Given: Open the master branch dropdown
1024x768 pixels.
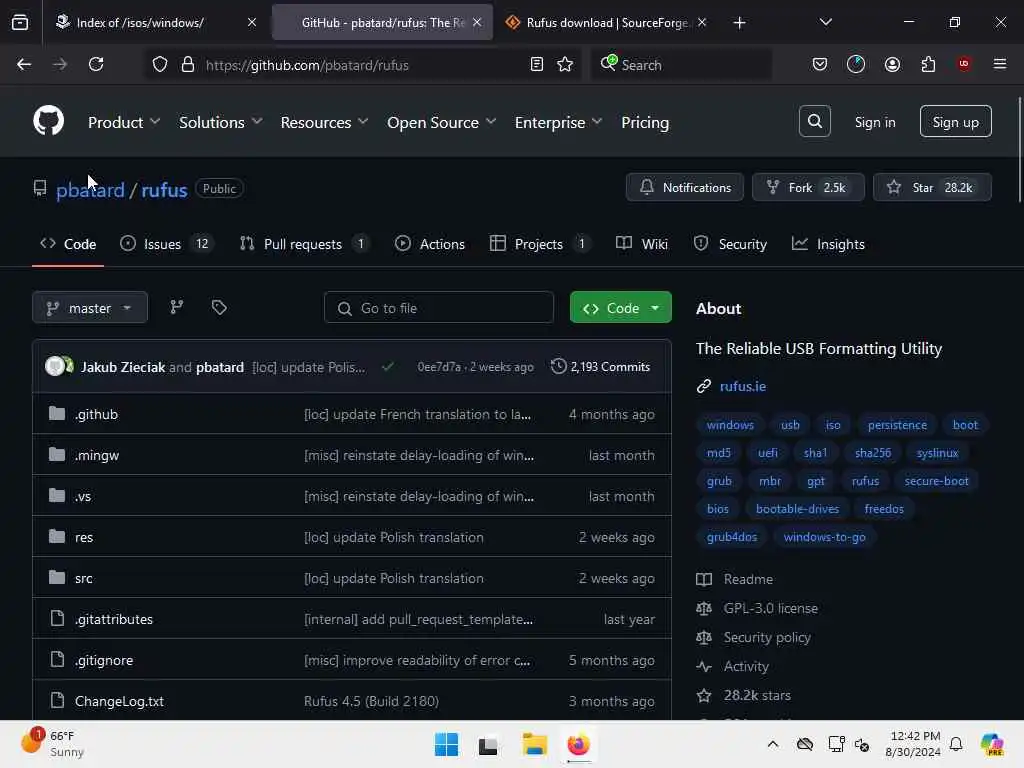Looking at the screenshot, I should click(x=90, y=308).
